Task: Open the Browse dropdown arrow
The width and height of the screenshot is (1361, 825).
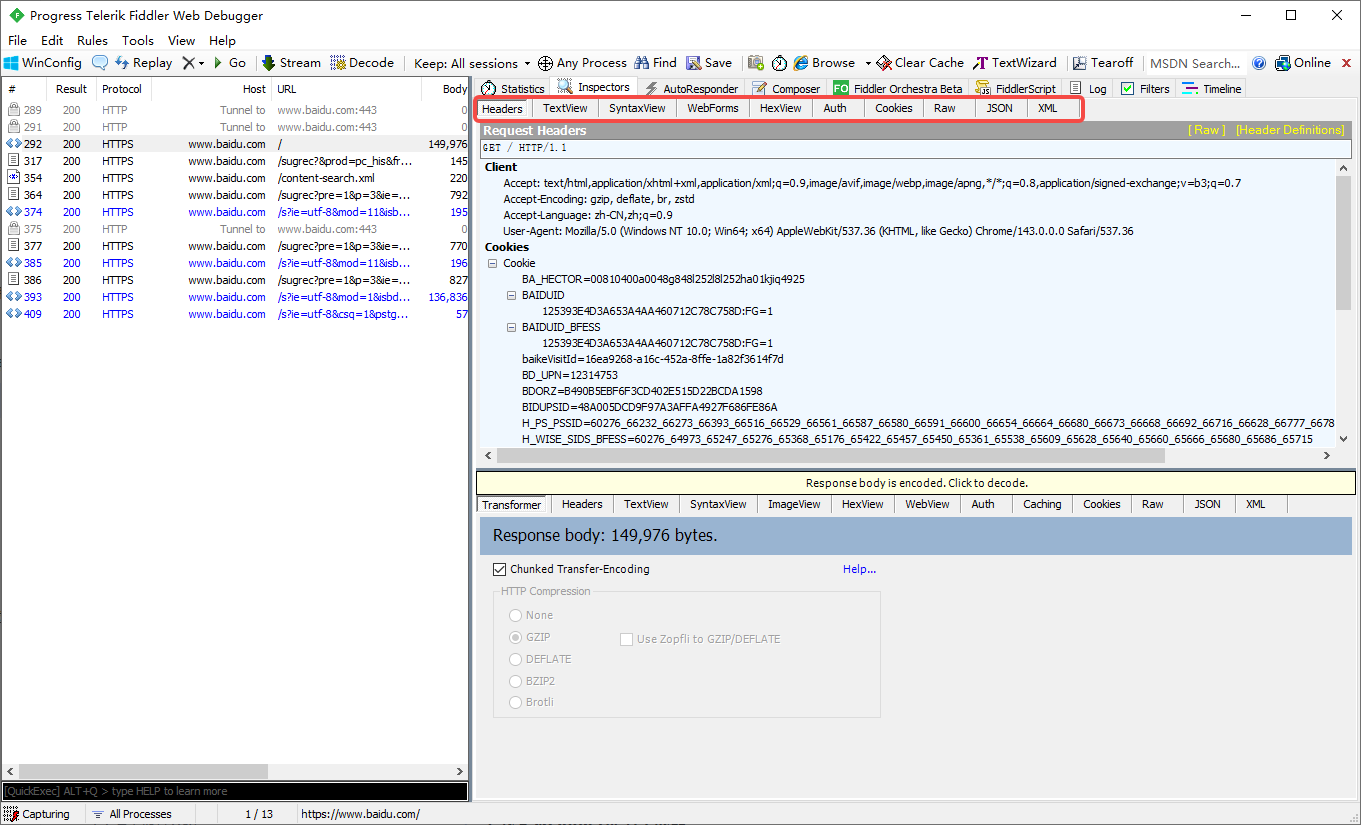Action: coord(867,63)
